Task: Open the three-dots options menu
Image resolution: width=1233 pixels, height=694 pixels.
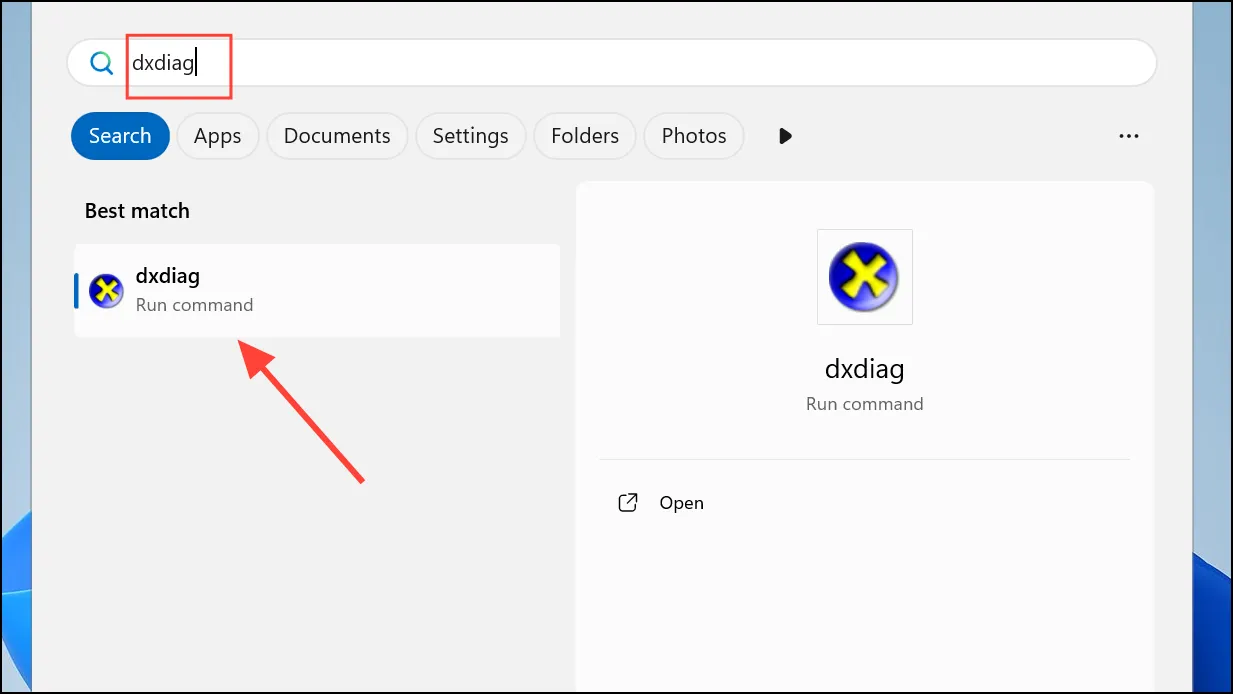Action: [x=1129, y=136]
